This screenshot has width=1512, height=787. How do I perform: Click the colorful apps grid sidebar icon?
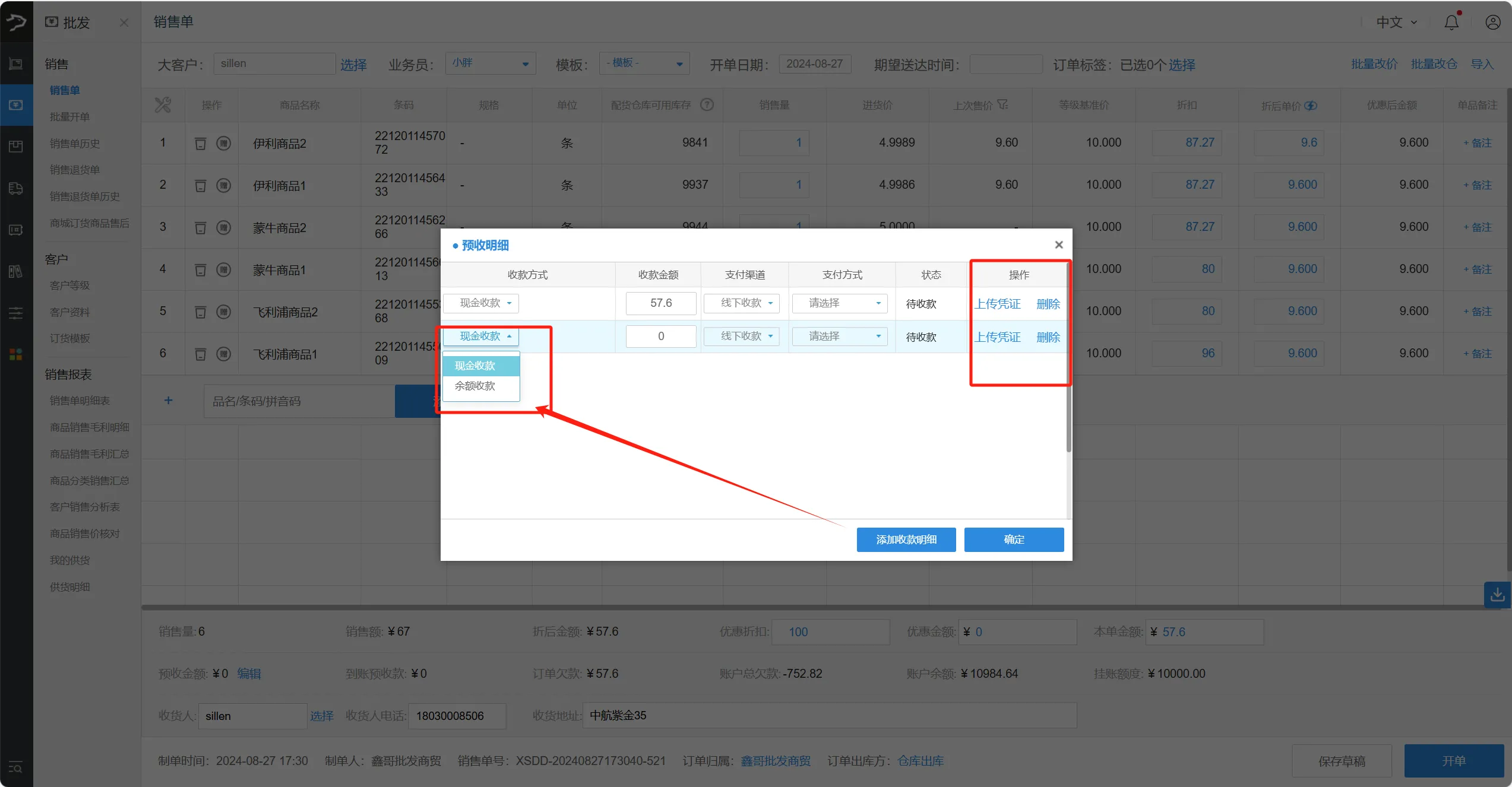[16, 354]
